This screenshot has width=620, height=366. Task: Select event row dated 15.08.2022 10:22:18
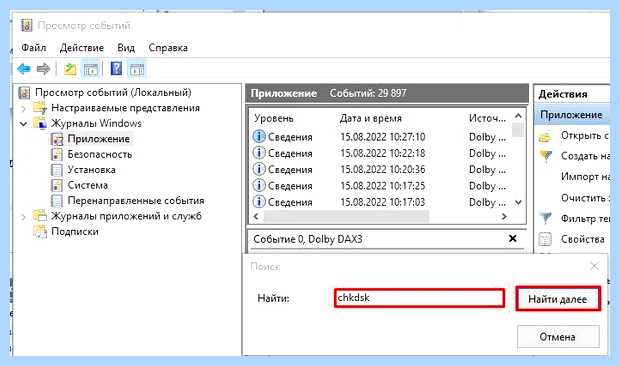(380, 153)
